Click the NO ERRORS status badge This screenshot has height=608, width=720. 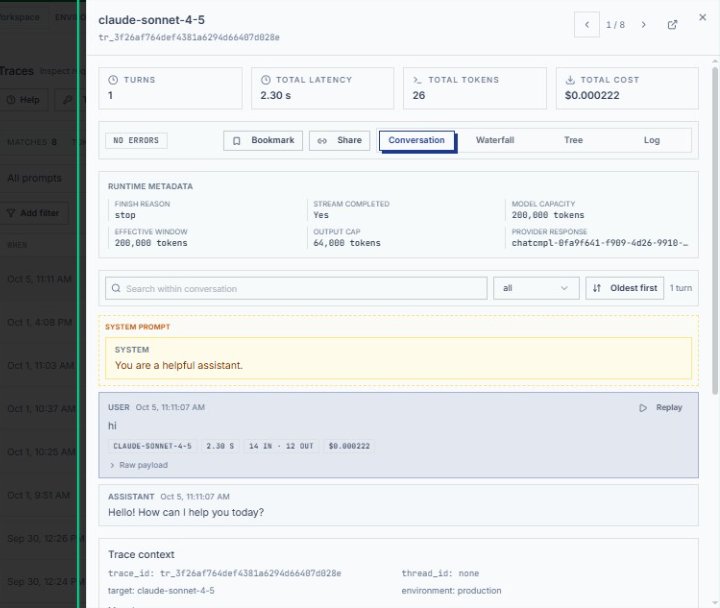point(136,141)
